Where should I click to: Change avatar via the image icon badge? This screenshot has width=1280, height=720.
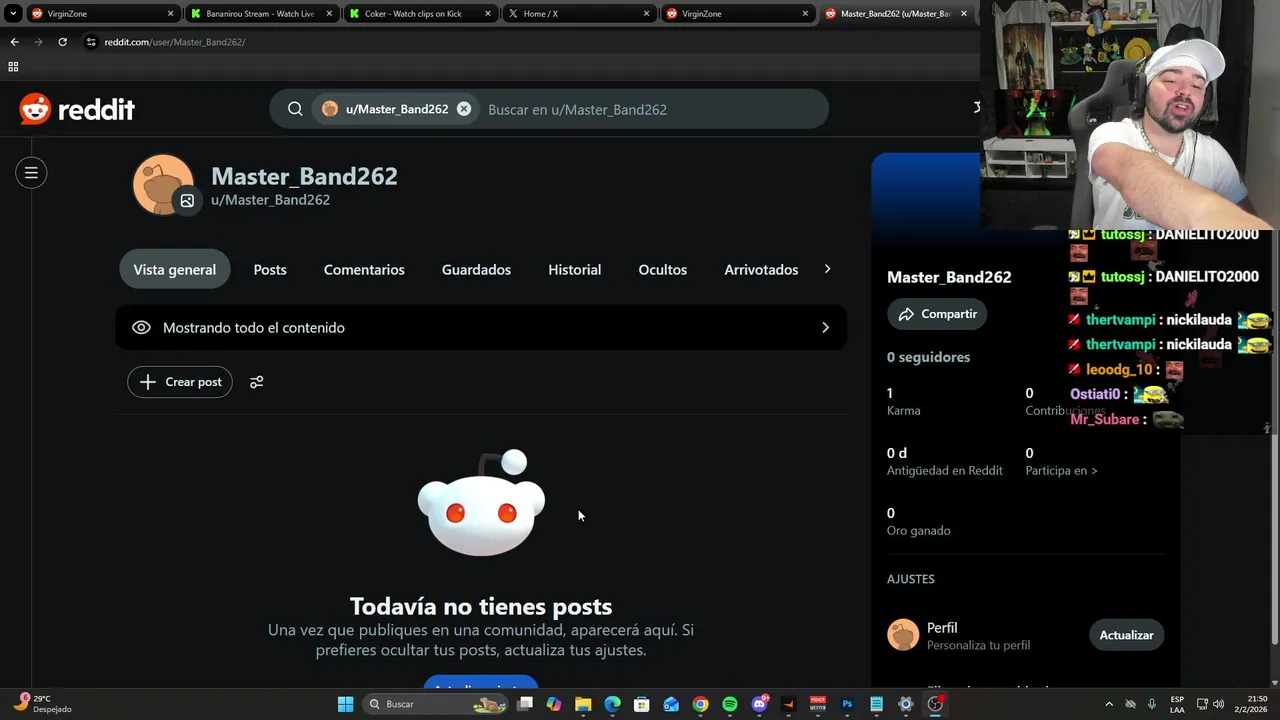pyautogui.click(x=187, y=201)
